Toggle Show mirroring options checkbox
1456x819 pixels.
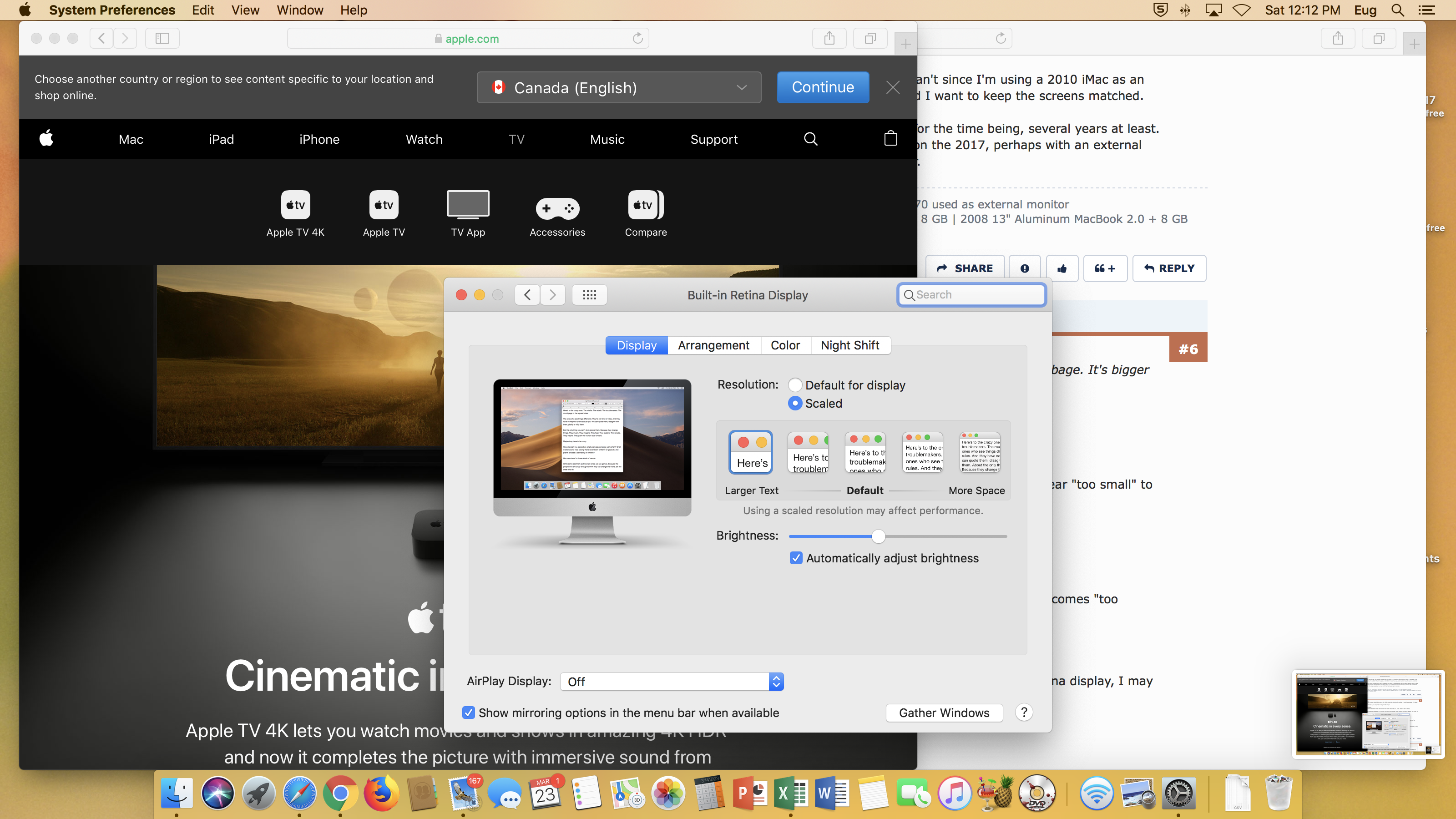click(x=469, y=712)
